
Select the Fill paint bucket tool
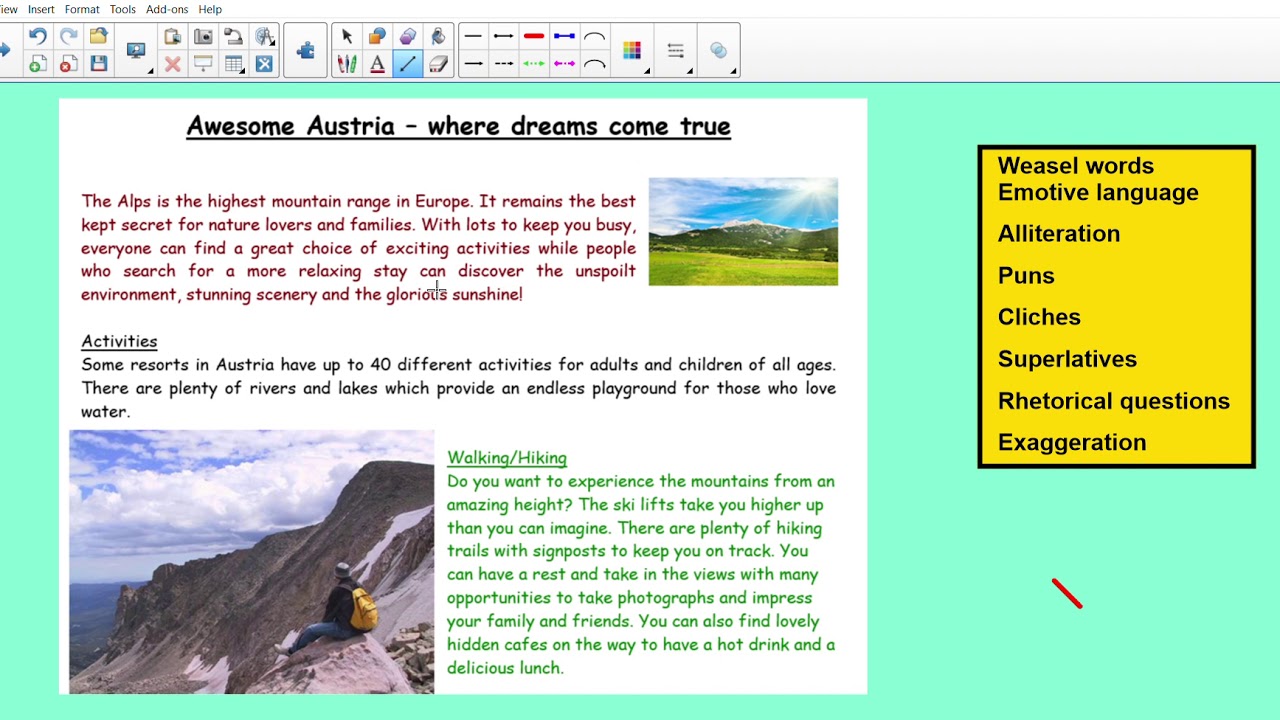click(438, 37)
